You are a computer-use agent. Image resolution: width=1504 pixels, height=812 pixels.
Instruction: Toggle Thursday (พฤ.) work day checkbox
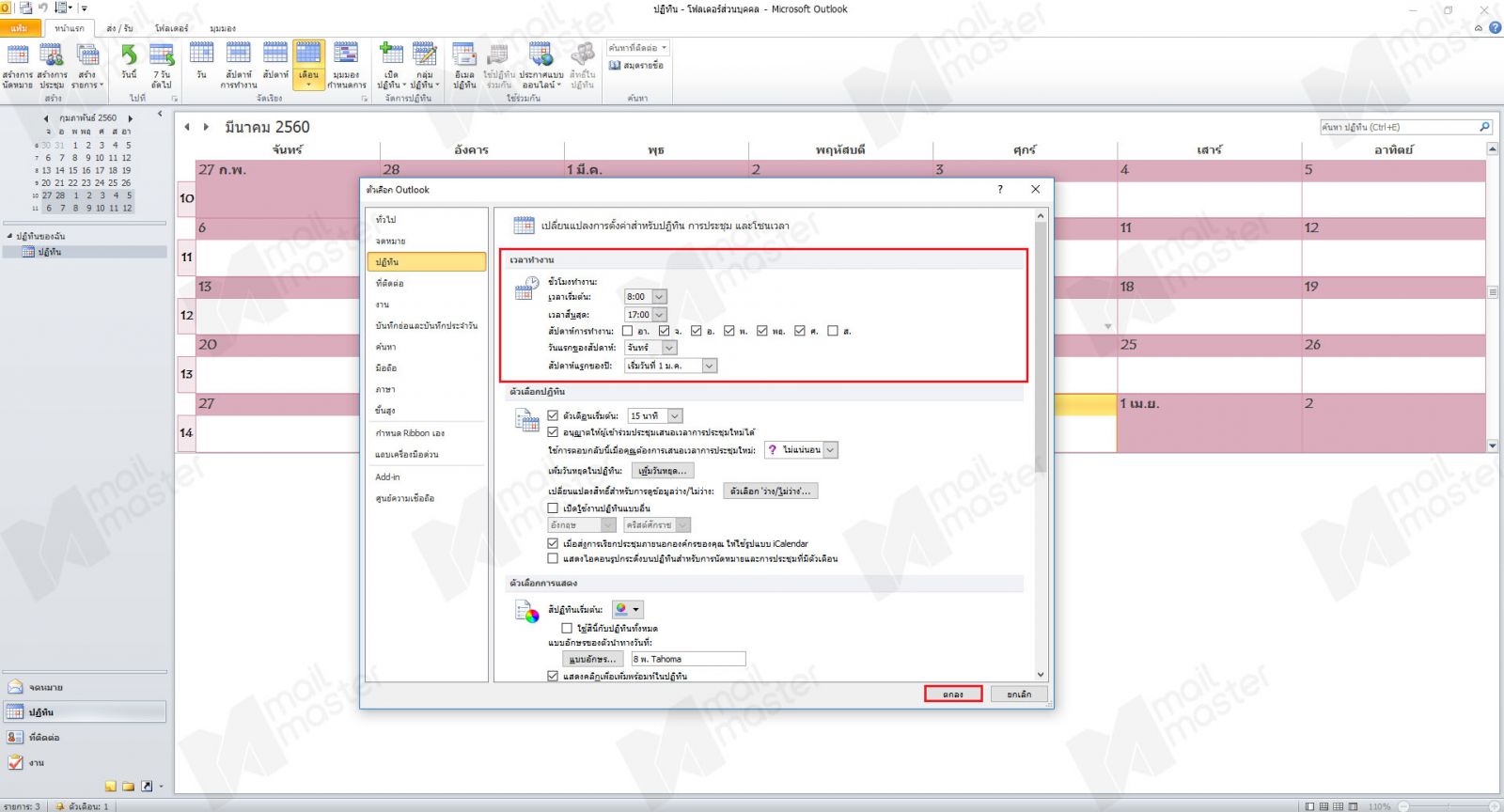762,331
